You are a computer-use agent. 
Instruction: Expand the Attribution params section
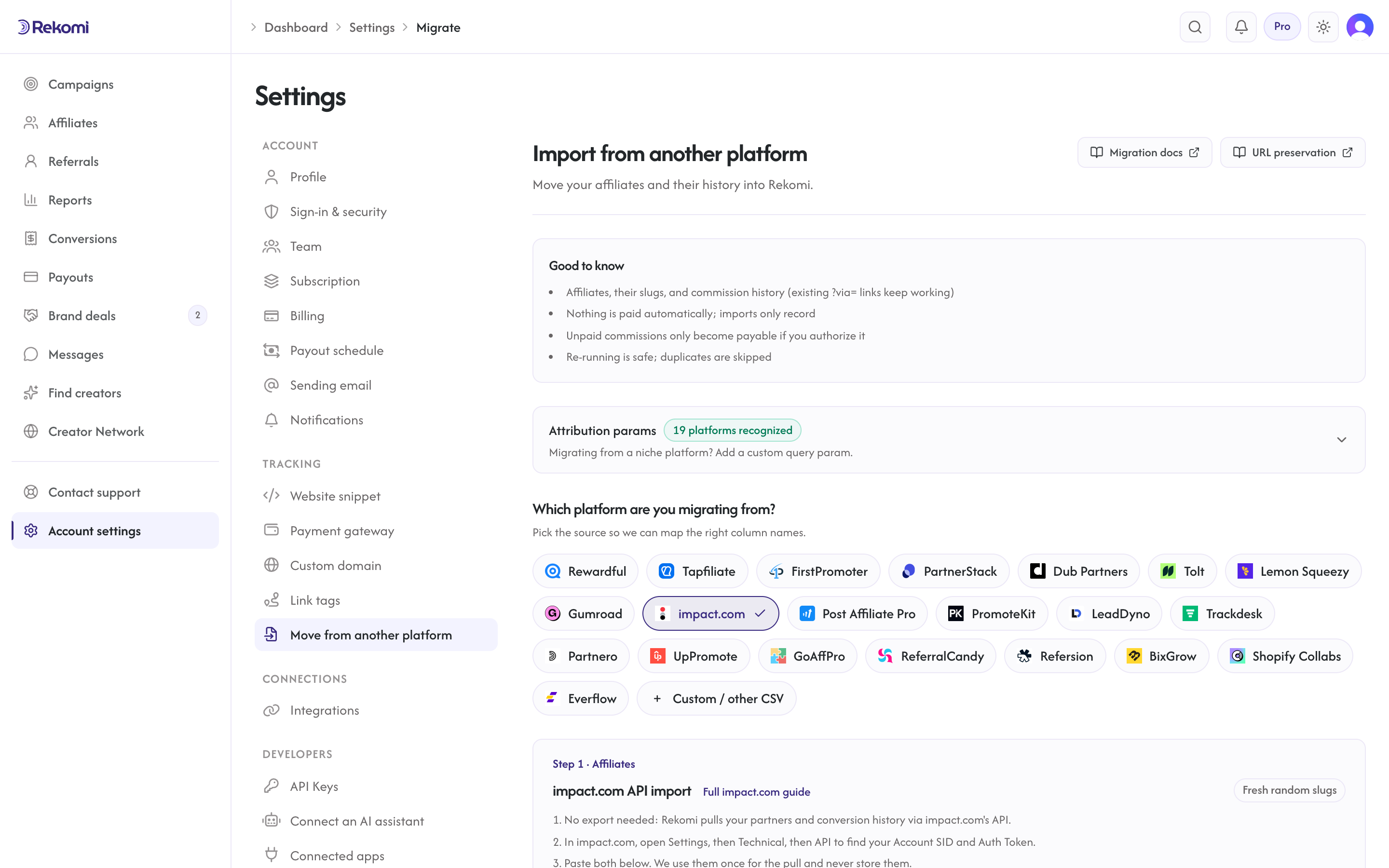click(1341, 440)
